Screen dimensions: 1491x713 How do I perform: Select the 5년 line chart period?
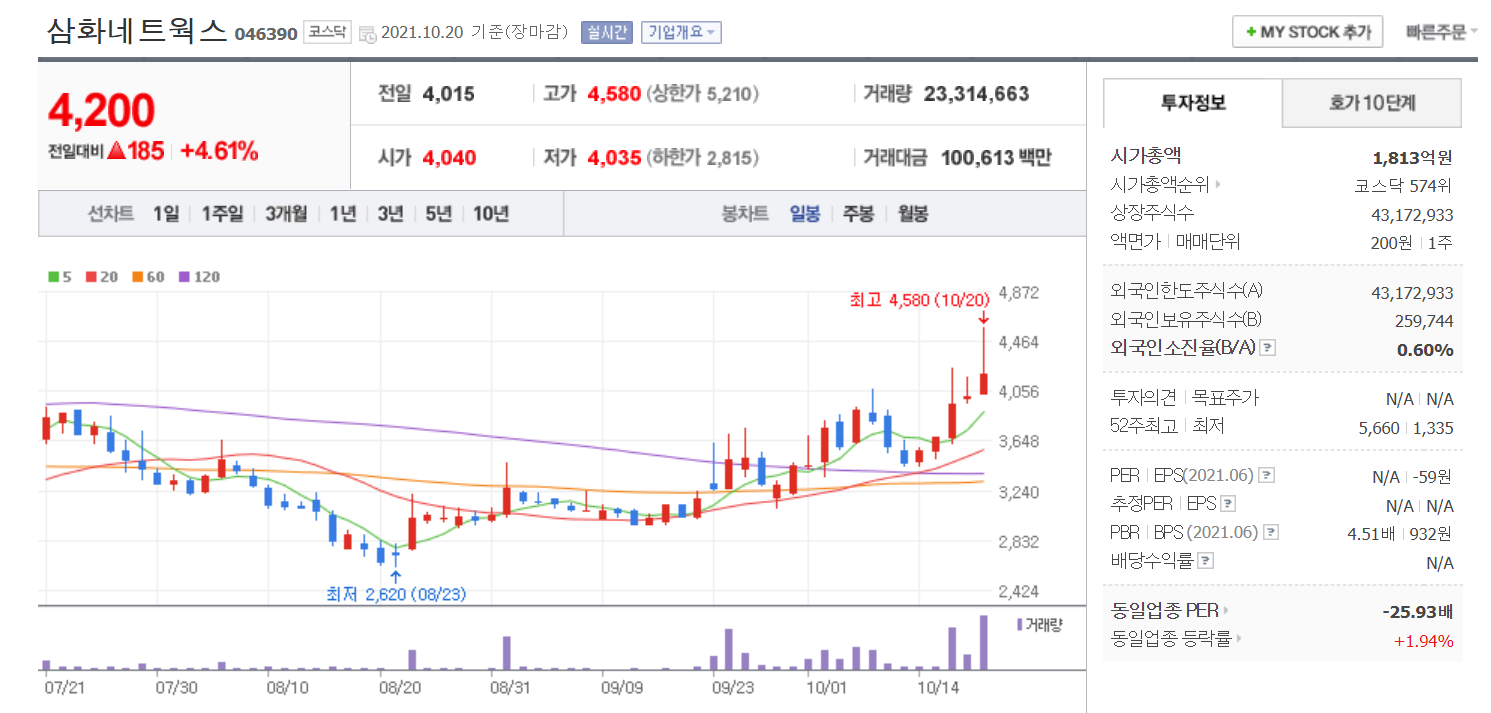click(x=438, y=213)
